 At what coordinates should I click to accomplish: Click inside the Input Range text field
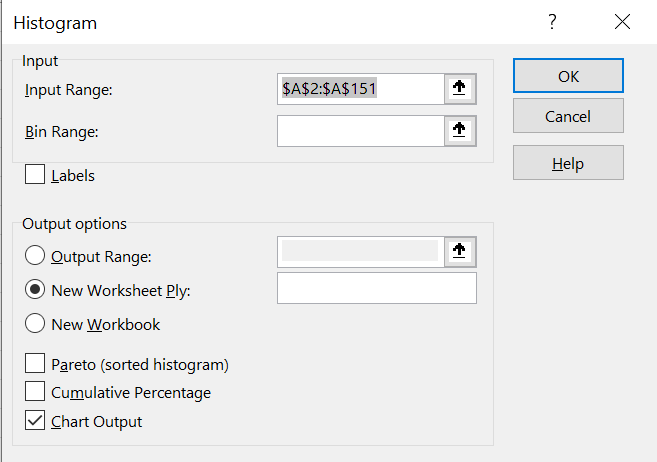point(360,88)
